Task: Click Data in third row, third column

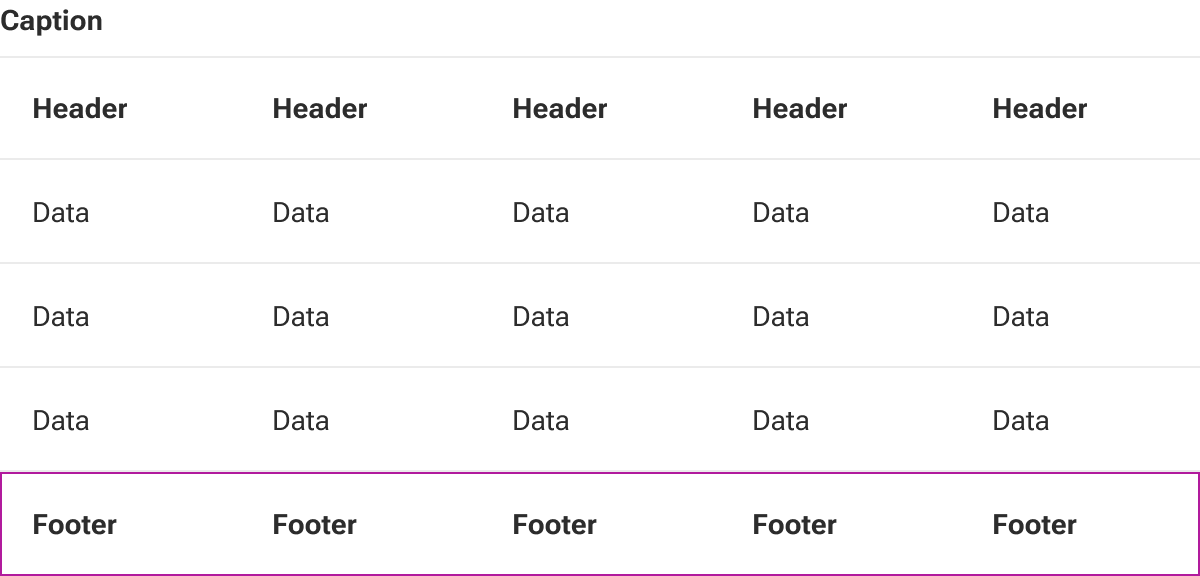Action: [600, 420]
